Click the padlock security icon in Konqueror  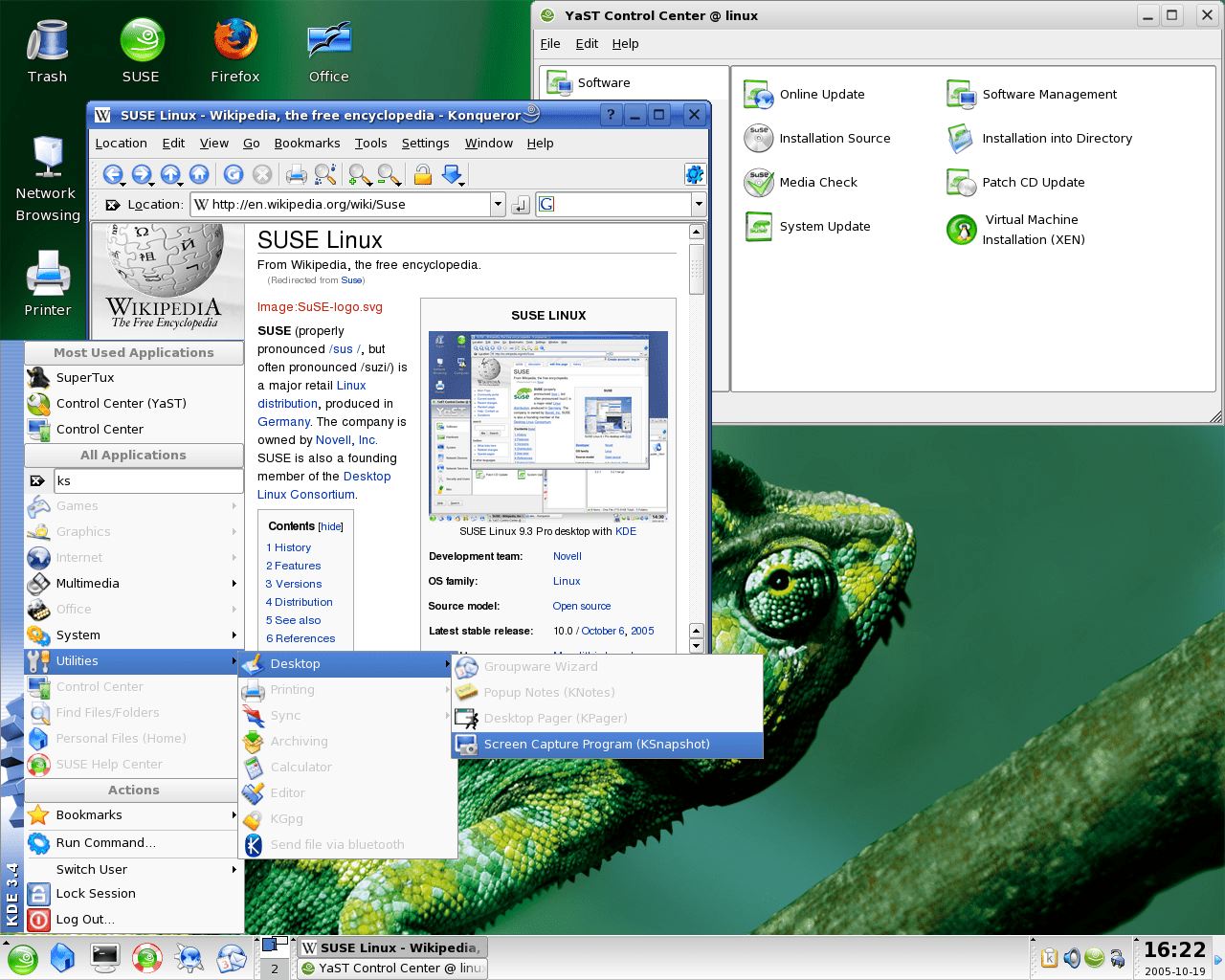422,174
